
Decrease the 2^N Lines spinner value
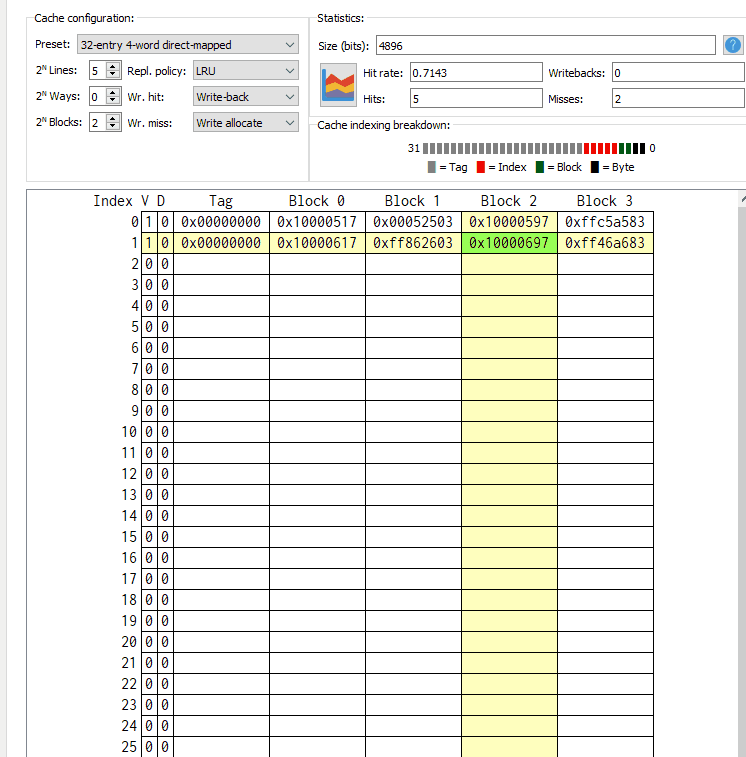pos(113,74)
